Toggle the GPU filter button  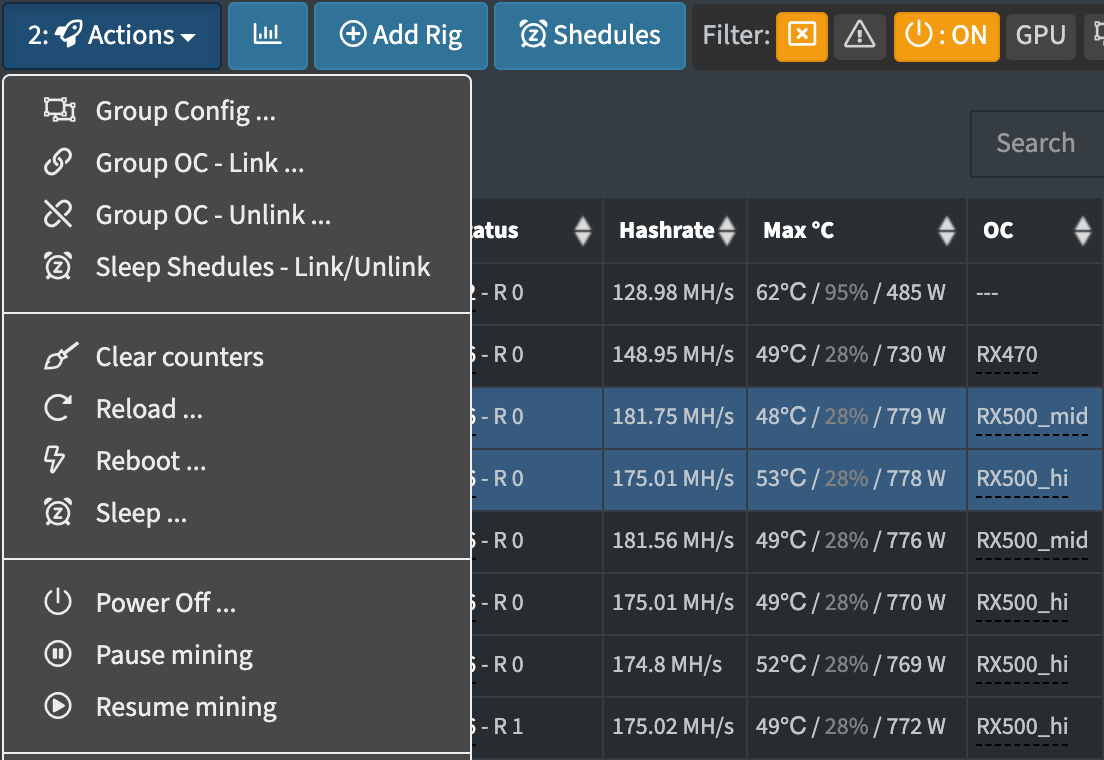pyautogui.click(x=1040, y=35)
